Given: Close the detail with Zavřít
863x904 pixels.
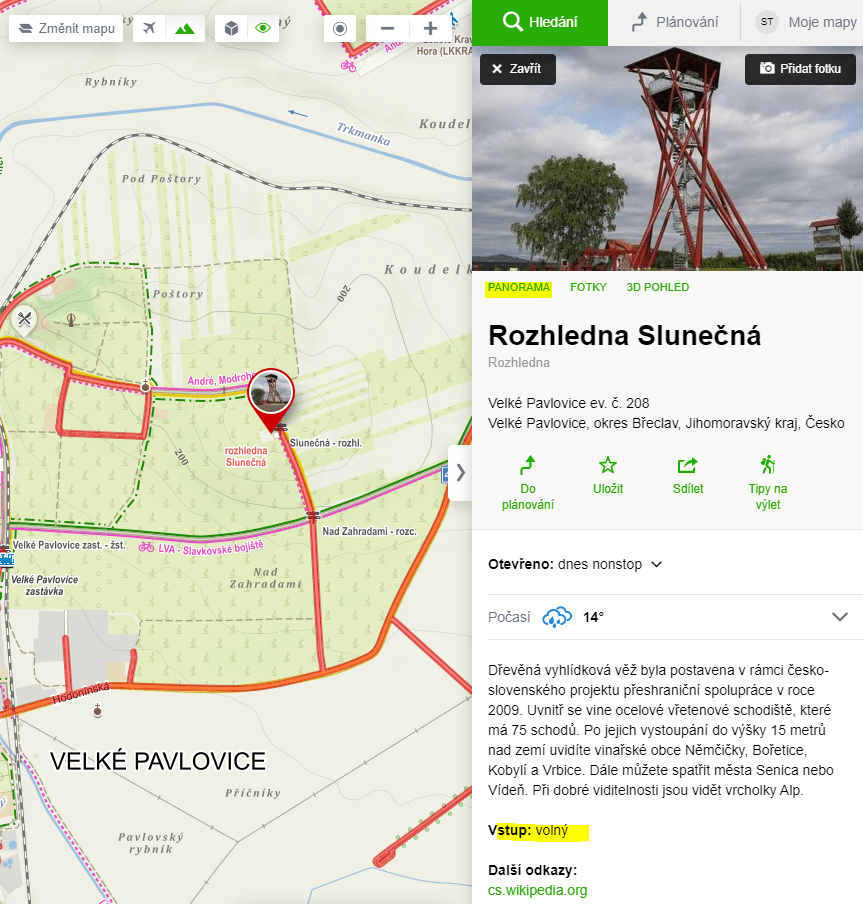Looking at the screenshot, I should coord(517,69).
